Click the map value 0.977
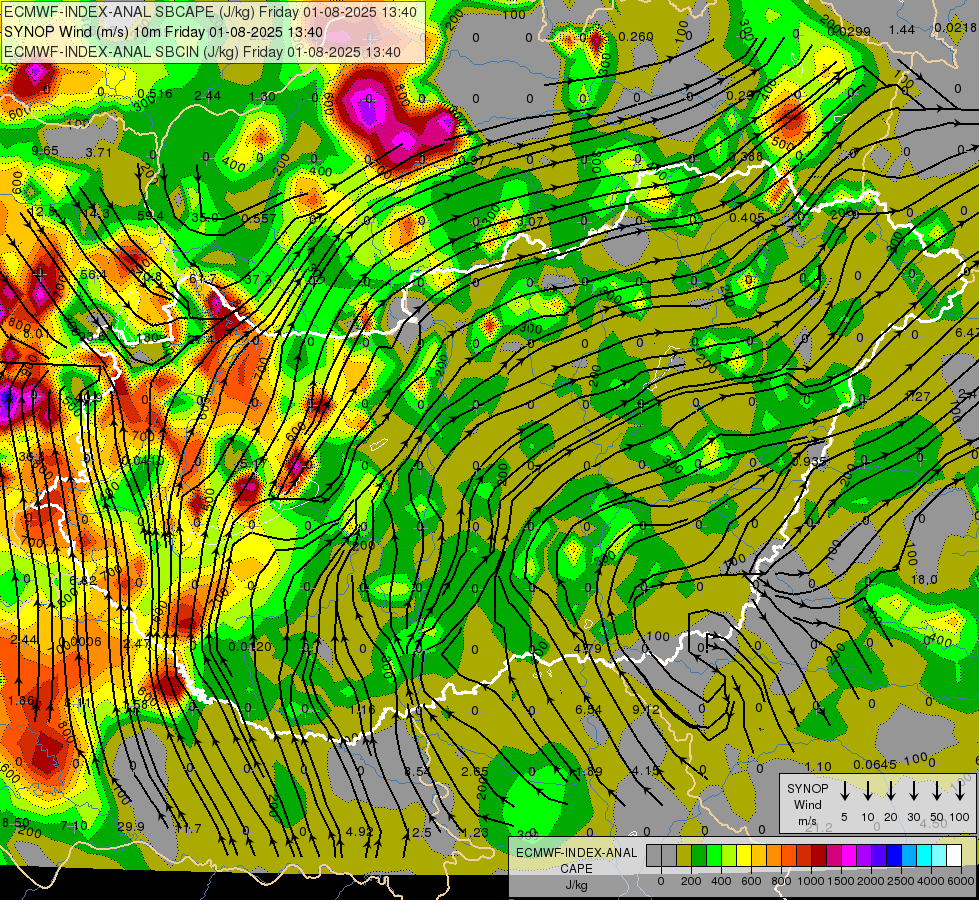This screenshot has width=979, height=900. pos(476,160)
